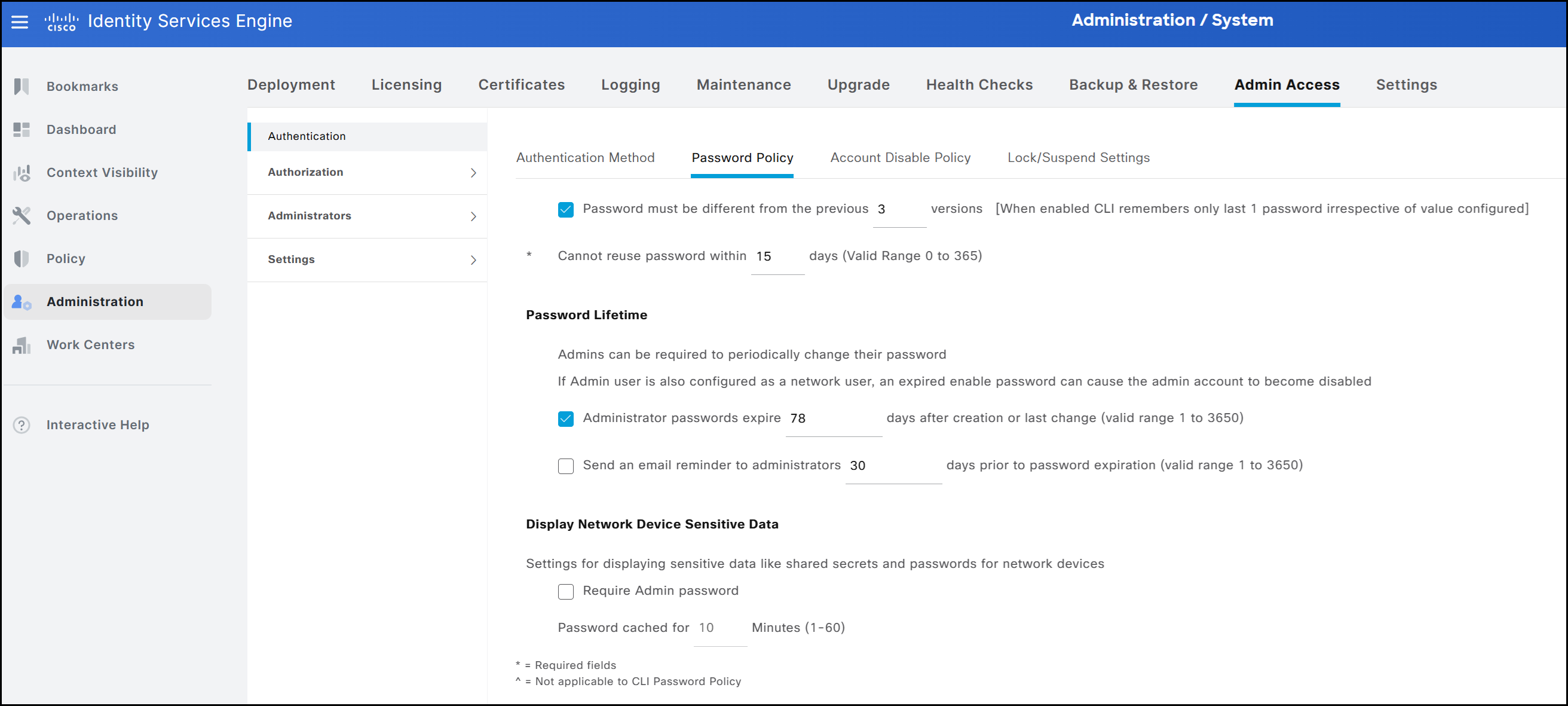Click the Dashboard sidebar icon
The width and height of the screenshot is (1568, 706).
click(22, 130)
